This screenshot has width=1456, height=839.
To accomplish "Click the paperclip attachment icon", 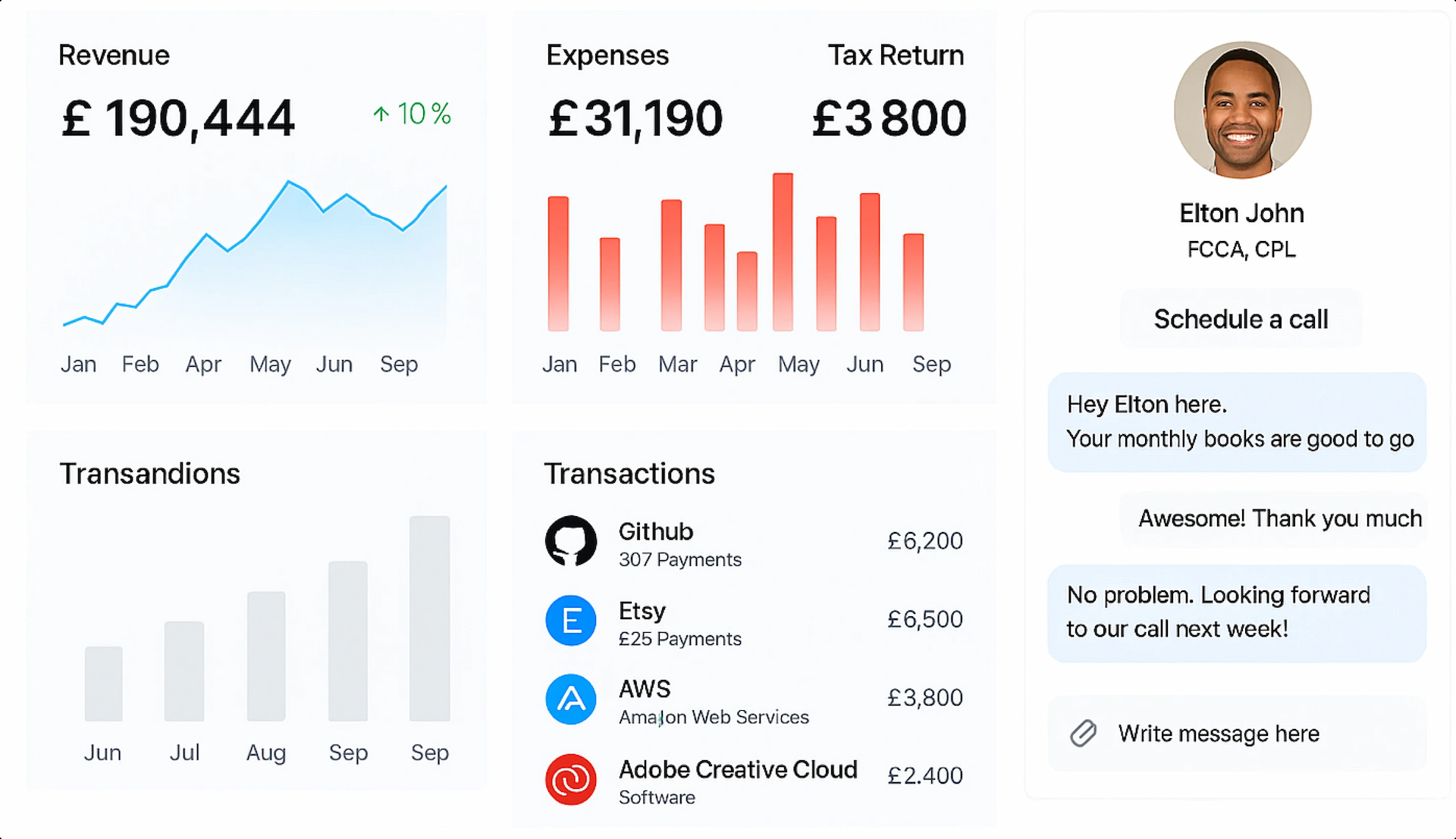I will tap(1084, 733).
